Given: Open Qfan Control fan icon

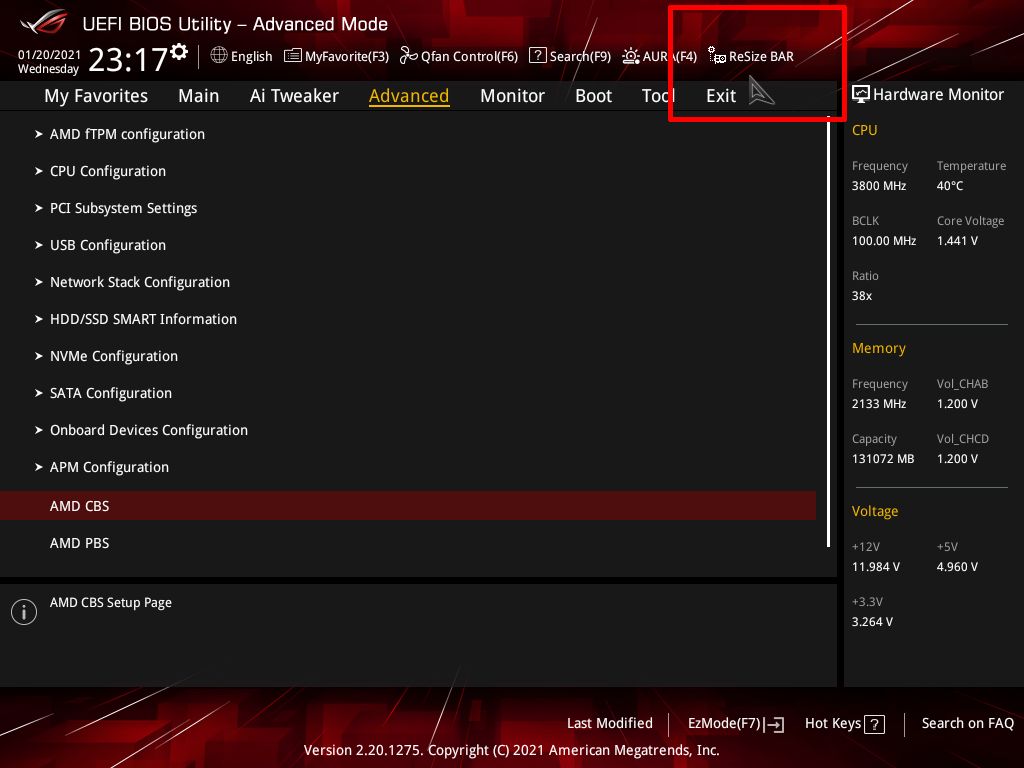Looking at the screenshot, I should pos(409,56).
